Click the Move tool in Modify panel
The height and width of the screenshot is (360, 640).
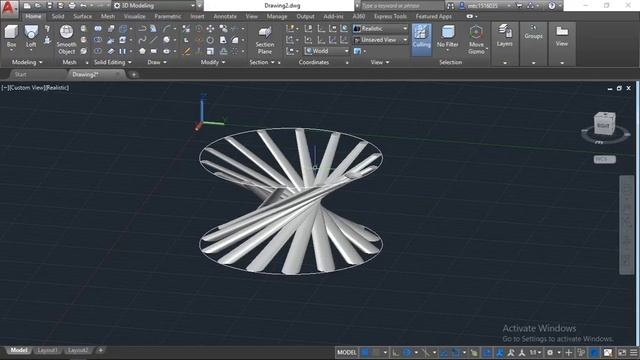coord(210,29)
